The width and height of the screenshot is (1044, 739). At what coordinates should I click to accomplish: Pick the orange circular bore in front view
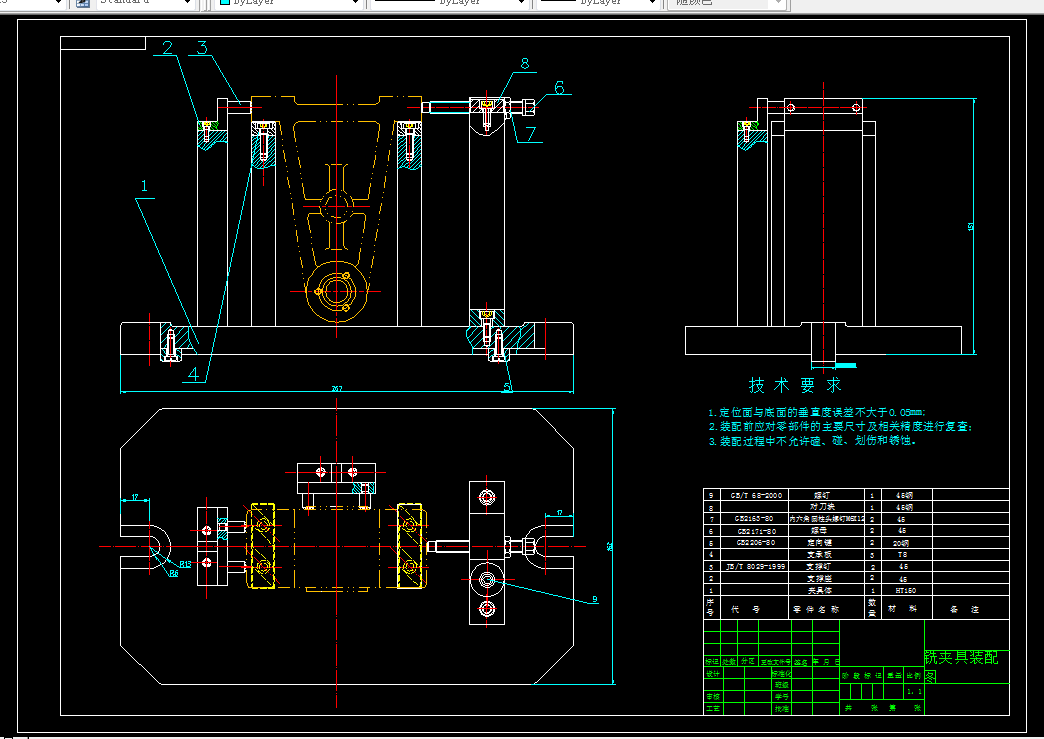[338, 290]
